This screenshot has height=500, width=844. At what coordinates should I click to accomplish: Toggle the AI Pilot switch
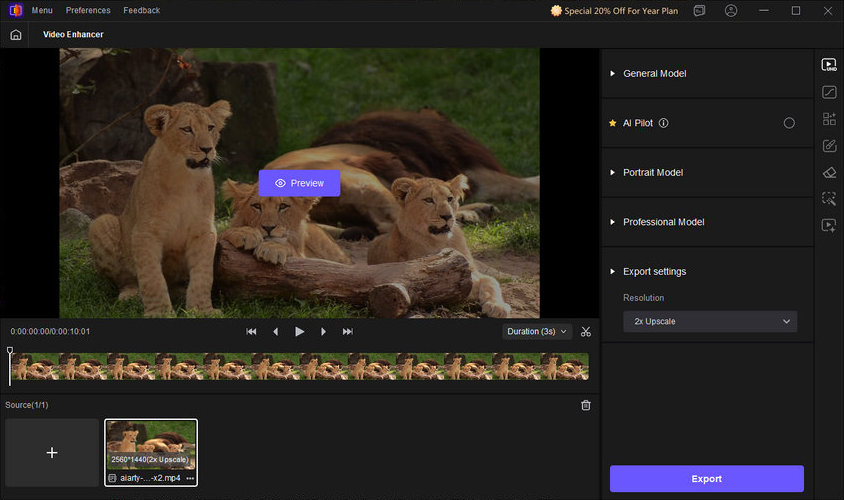click(x=789, y=123)
